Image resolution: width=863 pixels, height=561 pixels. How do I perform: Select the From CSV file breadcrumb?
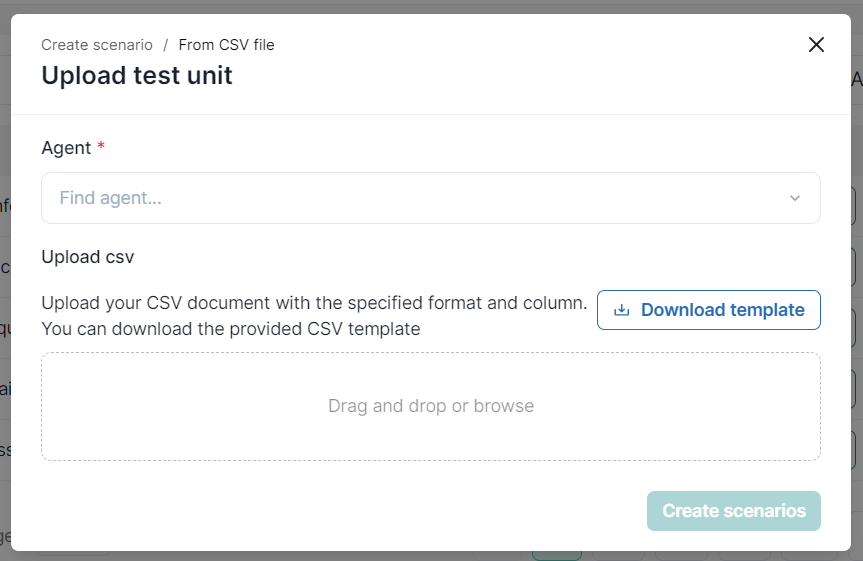click(x=226, y=45)
